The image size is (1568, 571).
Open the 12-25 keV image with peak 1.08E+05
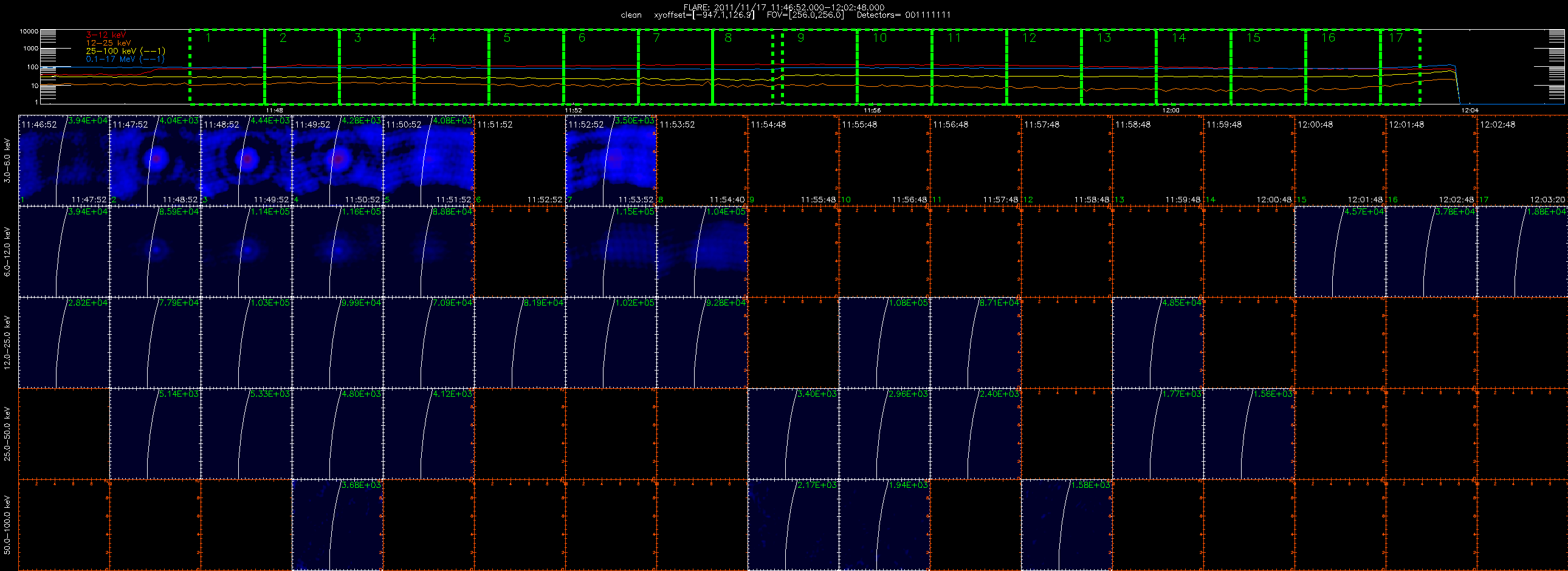pyautogui.click(x=884, y=343)
